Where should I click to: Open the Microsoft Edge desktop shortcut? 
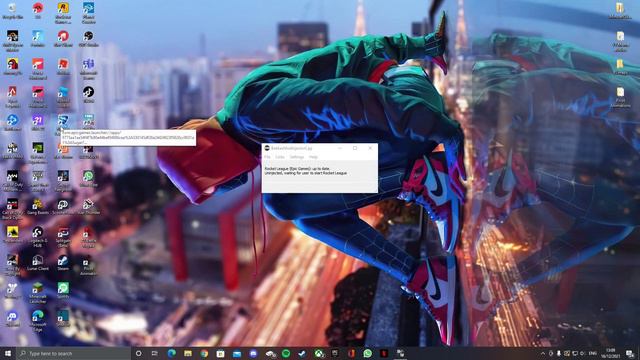coord(38,321)
